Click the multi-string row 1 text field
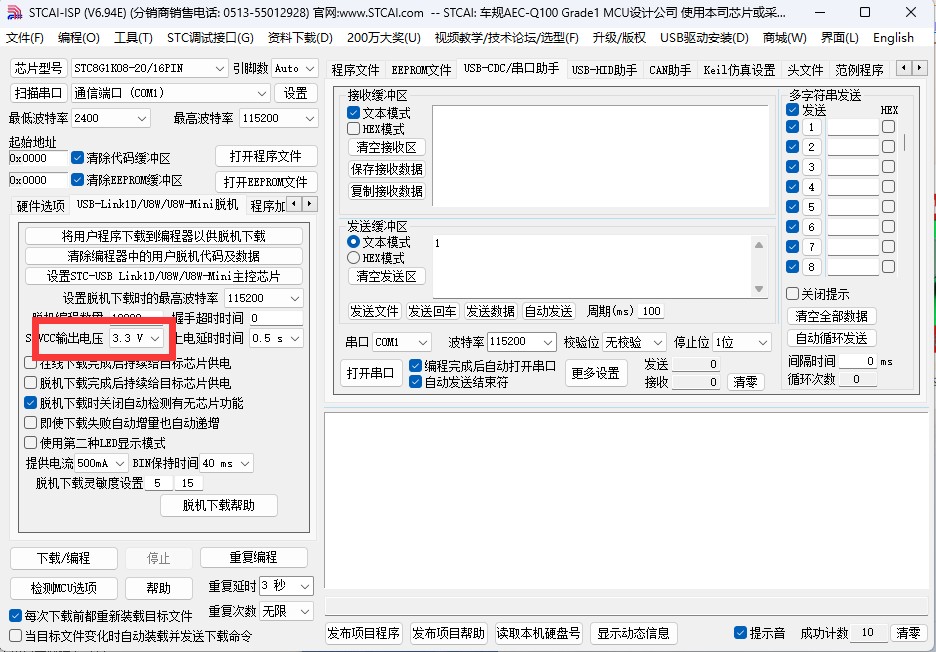936x652 pixels. 853,127
